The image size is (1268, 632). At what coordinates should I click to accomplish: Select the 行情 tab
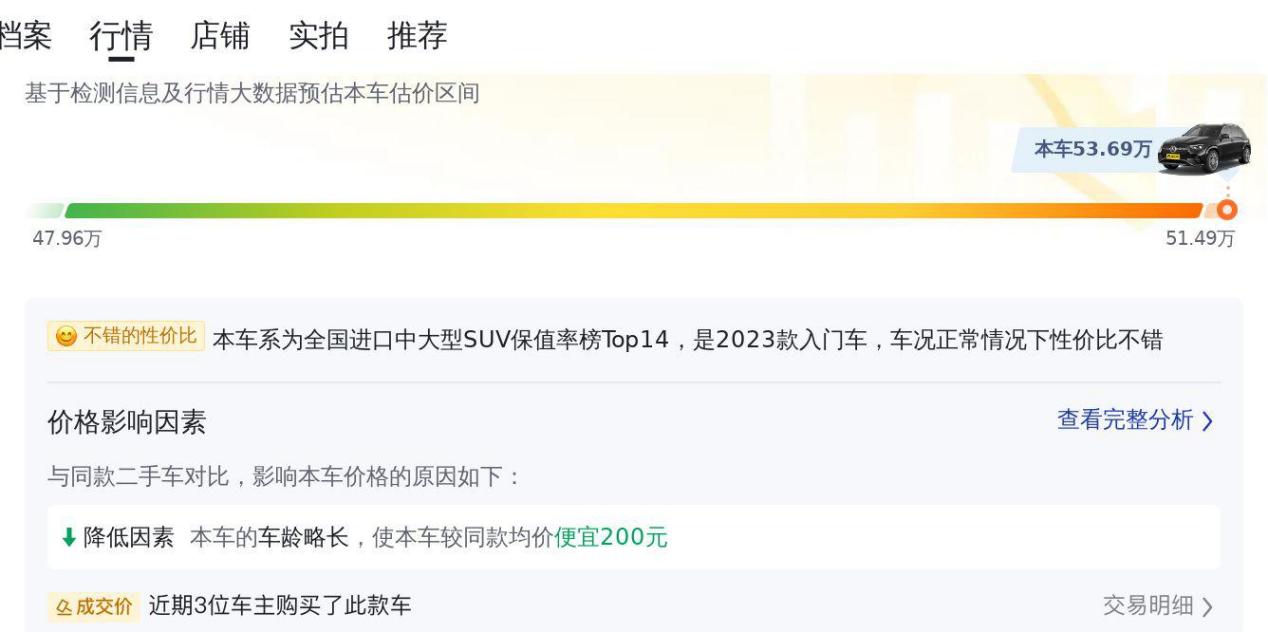[x=121, y=36]
